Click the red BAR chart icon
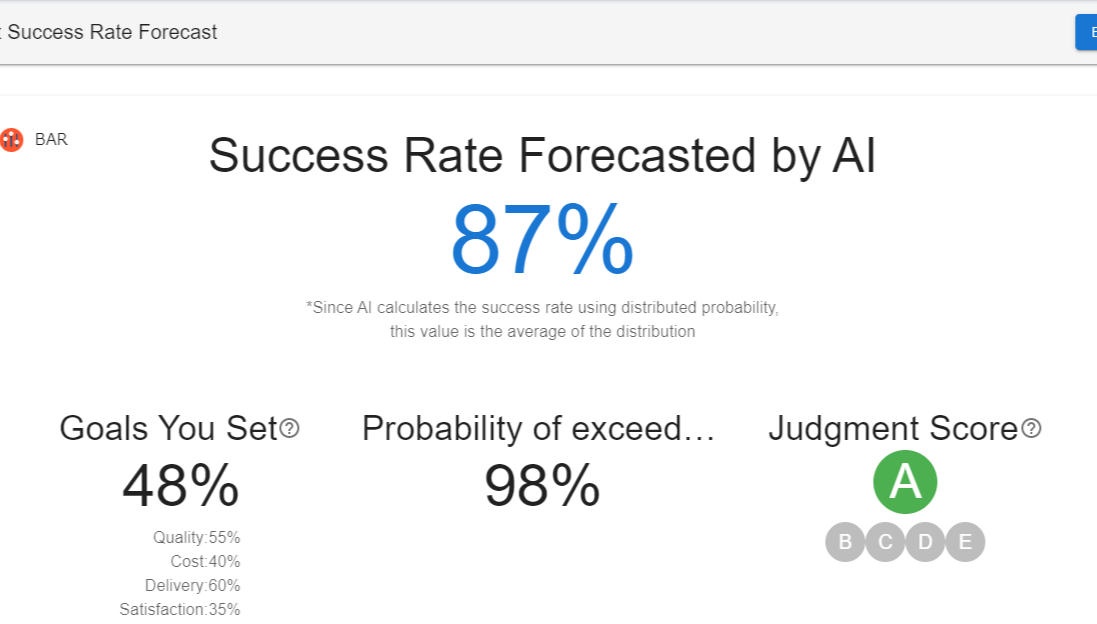 12,140
